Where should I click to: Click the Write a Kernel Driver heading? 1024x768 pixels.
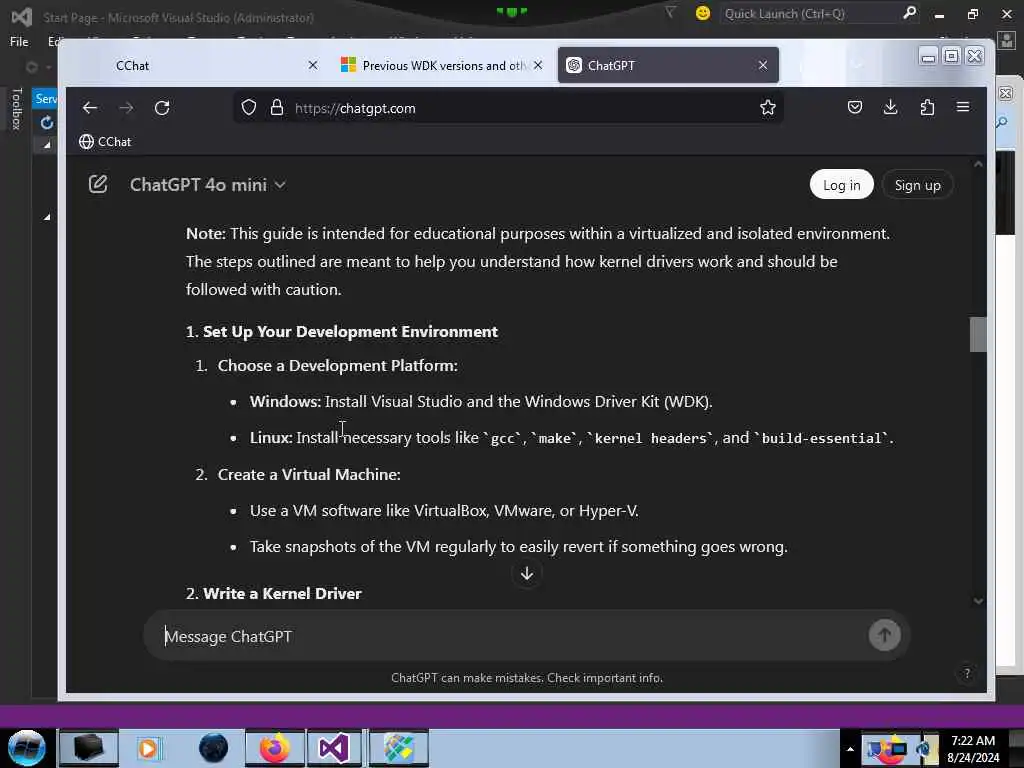pyautogui.click(x=282, y=594)
